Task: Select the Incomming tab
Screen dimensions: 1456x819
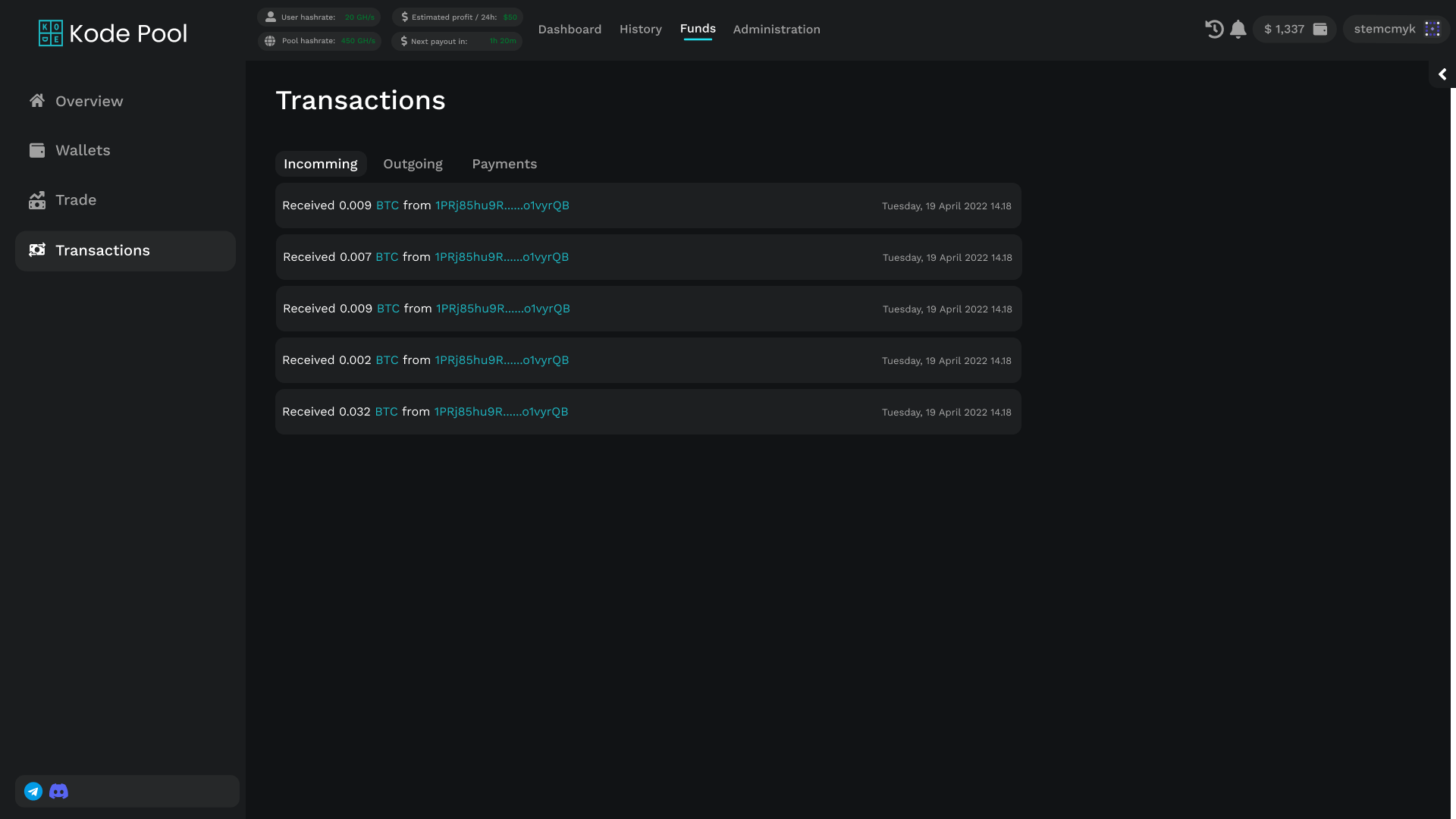Action: coord(320,164)
